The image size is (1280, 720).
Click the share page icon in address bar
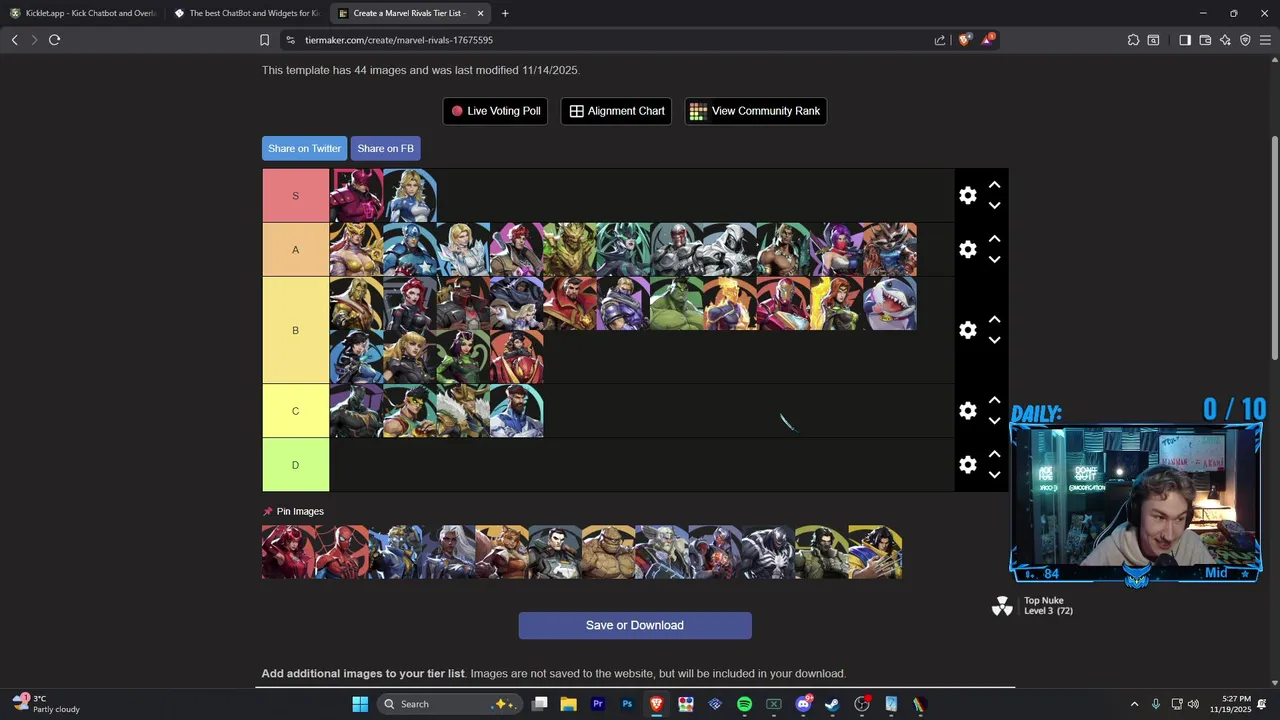pyautogui.click(x=940, y=40)
